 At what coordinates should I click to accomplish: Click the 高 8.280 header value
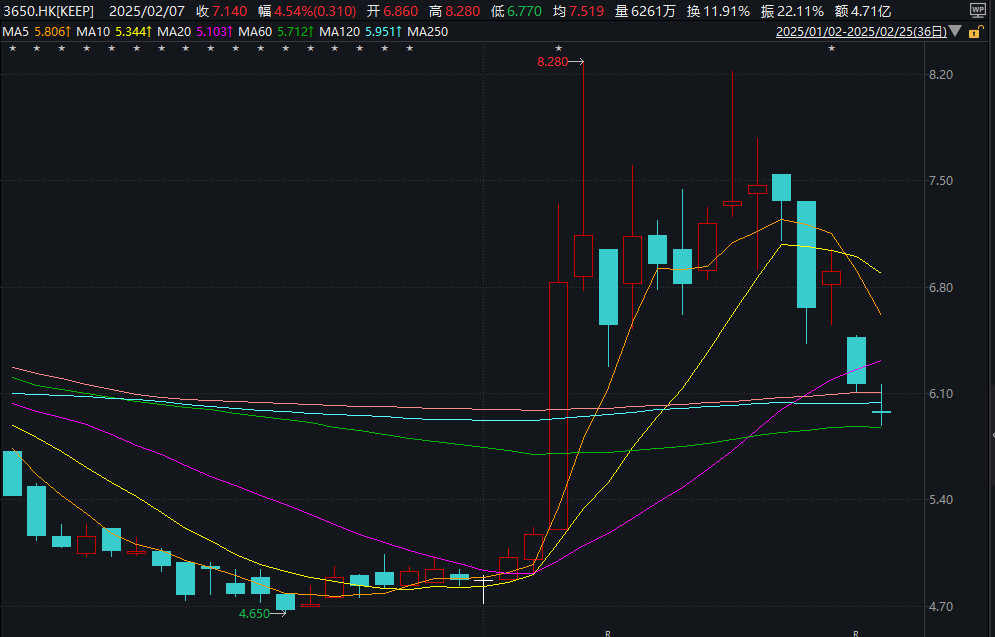tap(454, 11)
